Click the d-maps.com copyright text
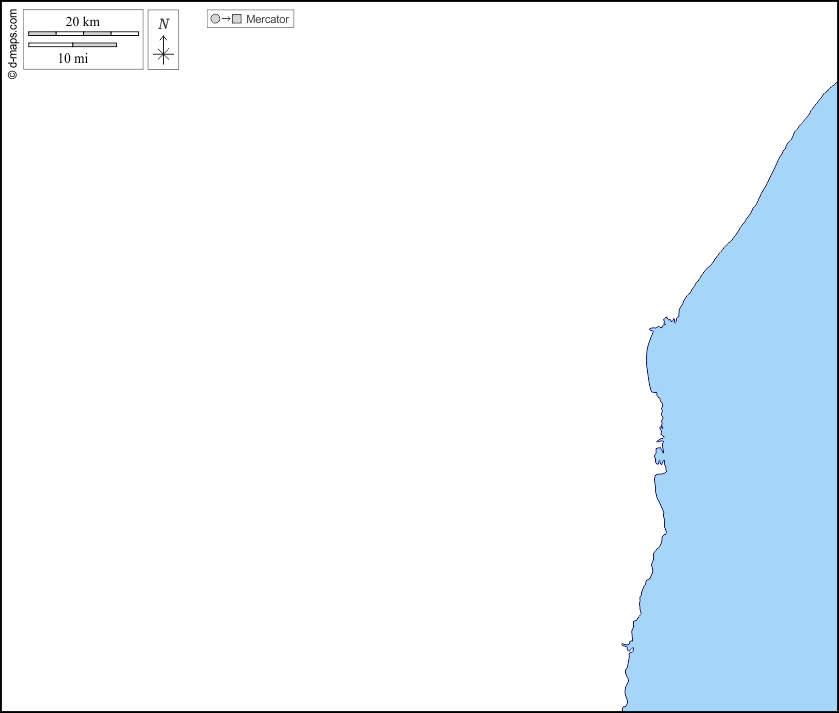 12,41
